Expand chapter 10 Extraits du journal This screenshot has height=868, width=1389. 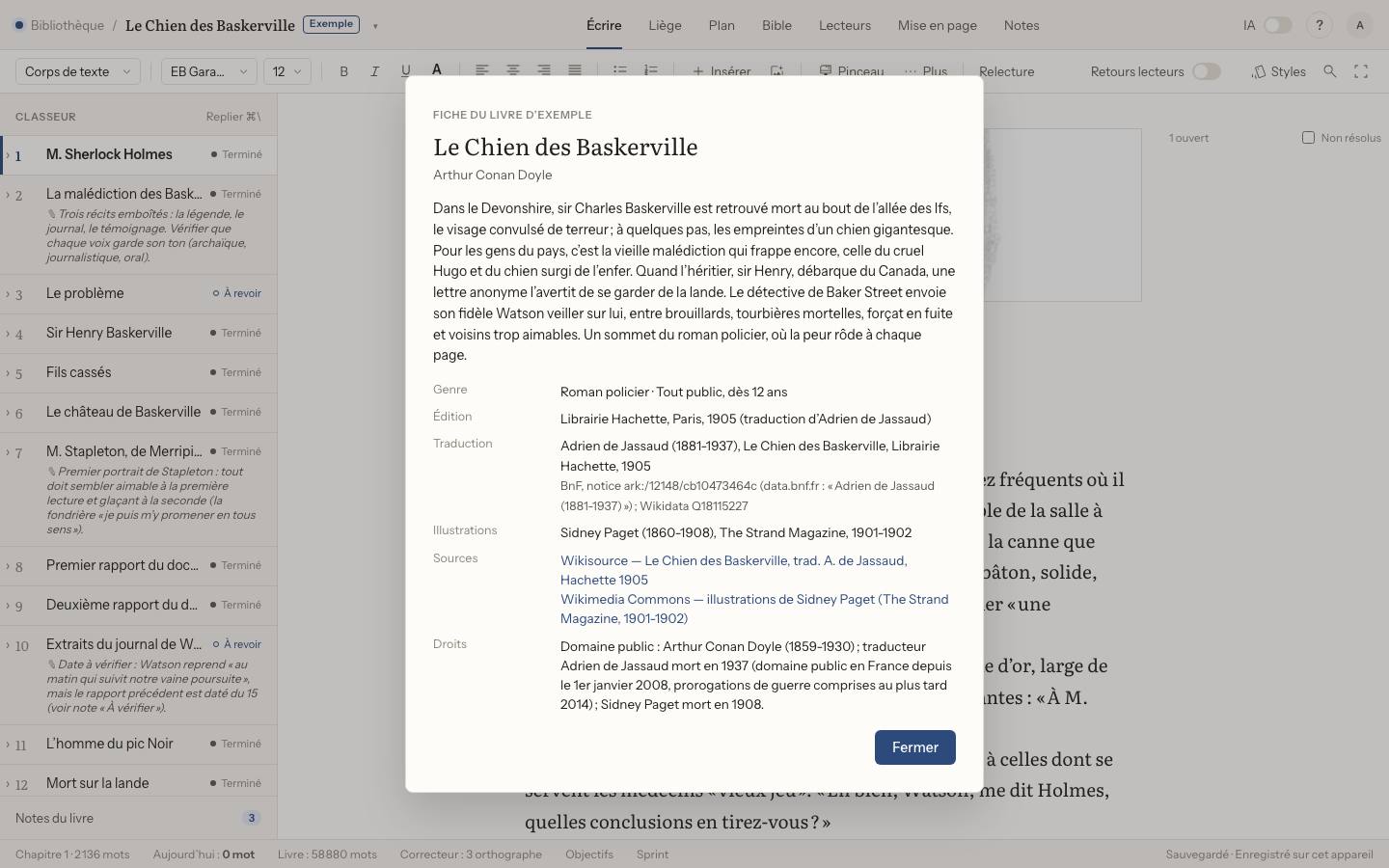pos(8,644)
